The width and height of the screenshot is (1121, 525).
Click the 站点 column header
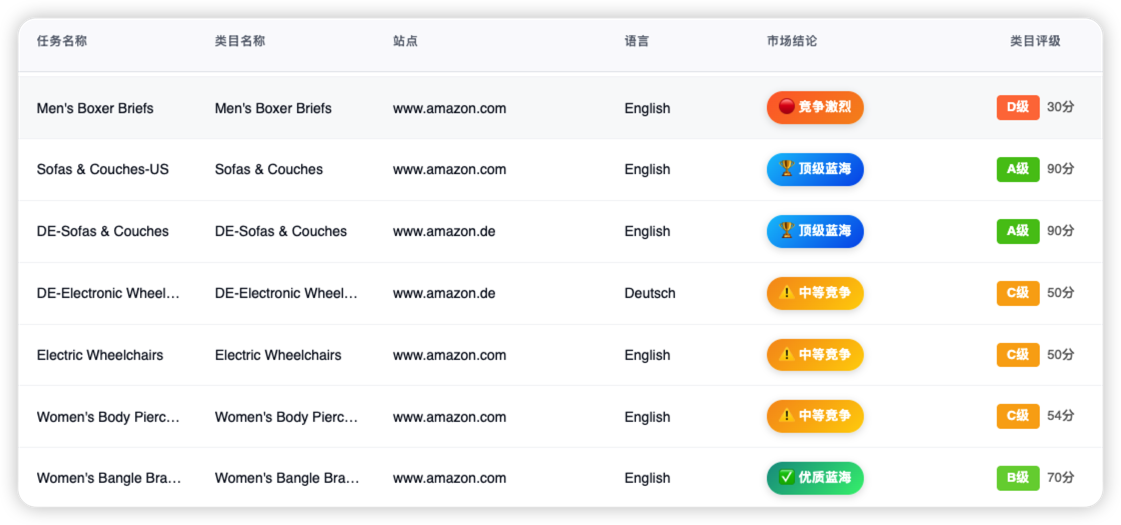tap(405, 41)
